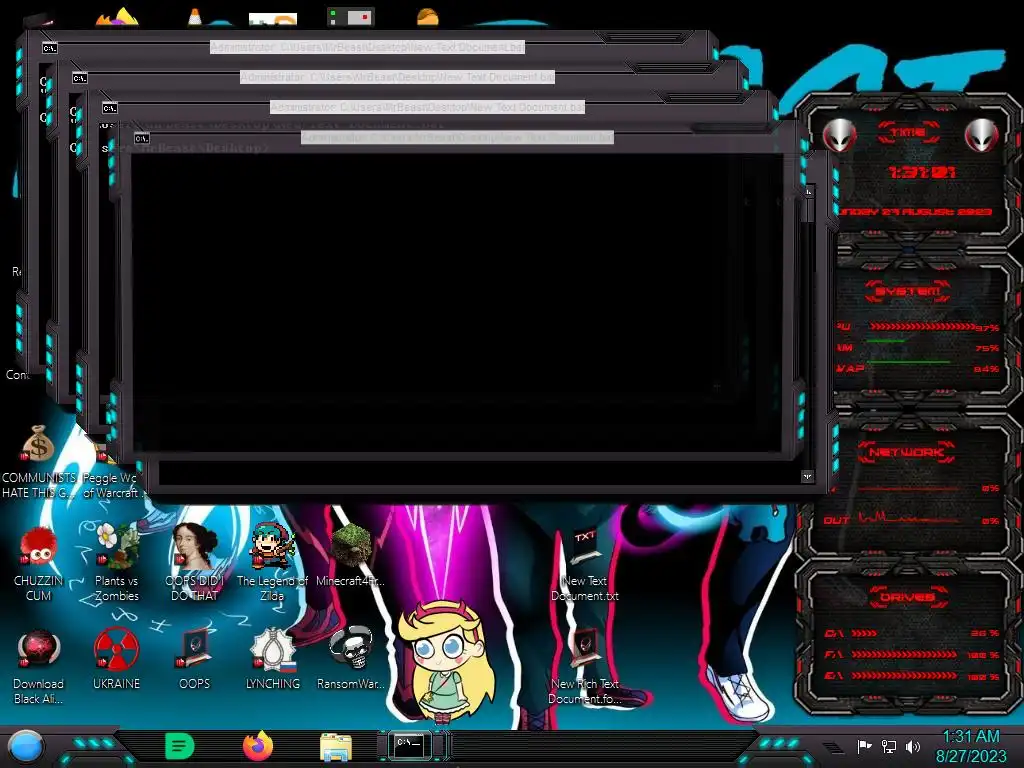Click the volume speaker tray icon
The width and height of the screenshot is (1024, 768).
click(913, 746)
